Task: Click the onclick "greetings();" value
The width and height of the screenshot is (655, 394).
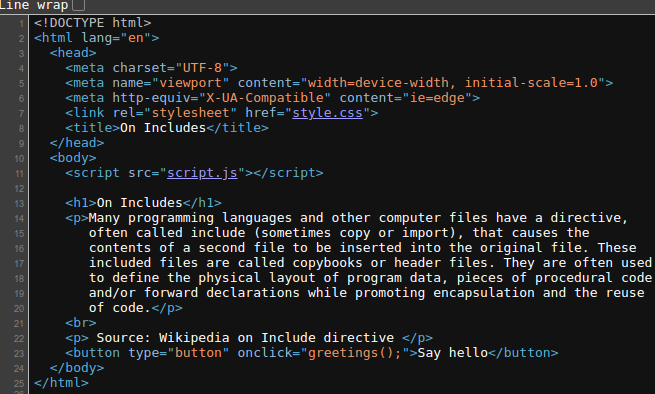Action: pos(355,353)
